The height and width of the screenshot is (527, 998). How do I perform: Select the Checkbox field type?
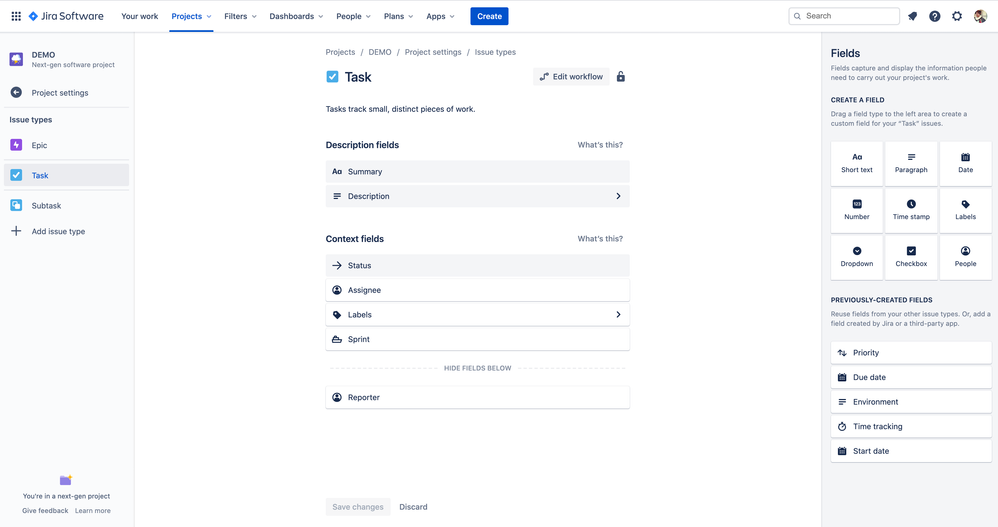[911, 258]
